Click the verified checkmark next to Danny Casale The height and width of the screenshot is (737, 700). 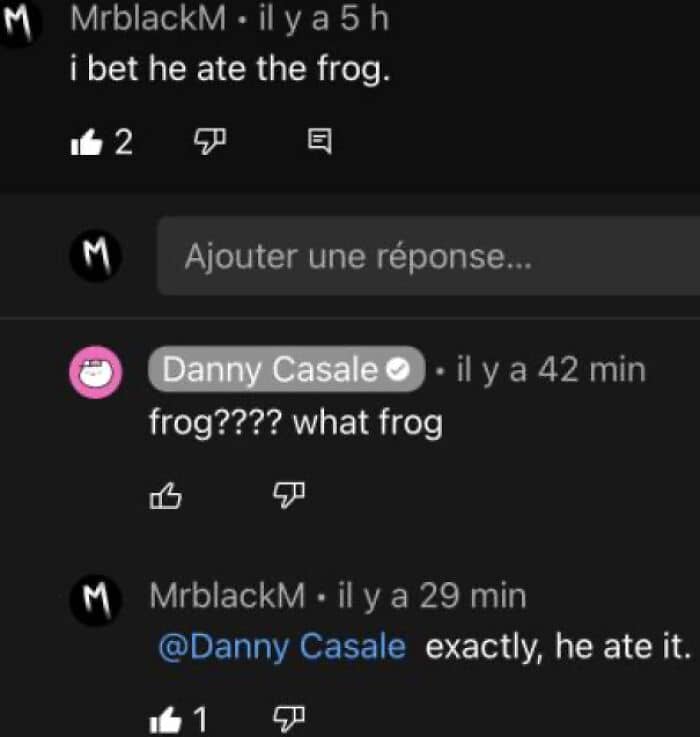click(x=397, y=371)
